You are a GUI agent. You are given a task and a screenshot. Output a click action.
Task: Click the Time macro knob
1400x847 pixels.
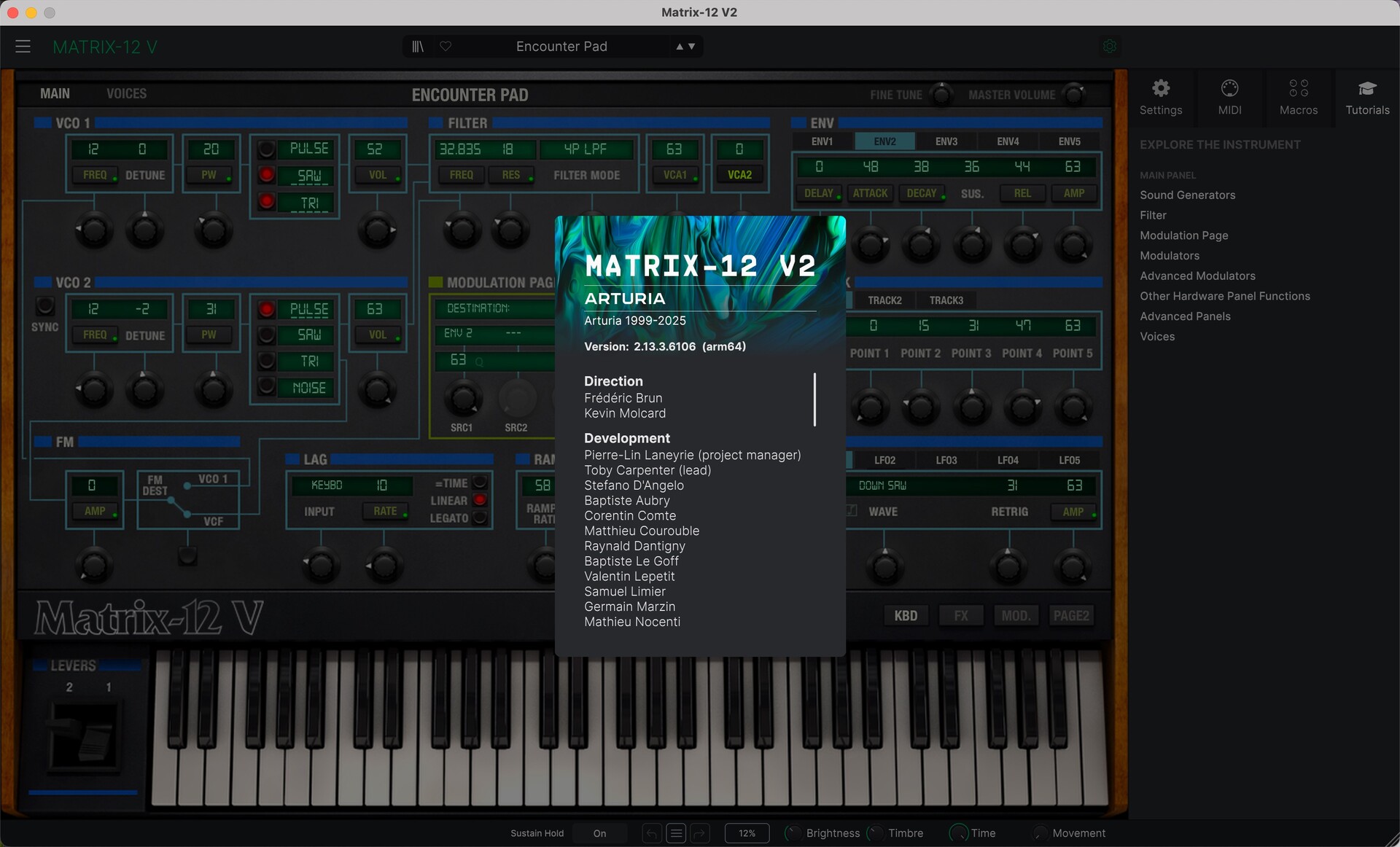pyautogui.click(x=958, y=833)
